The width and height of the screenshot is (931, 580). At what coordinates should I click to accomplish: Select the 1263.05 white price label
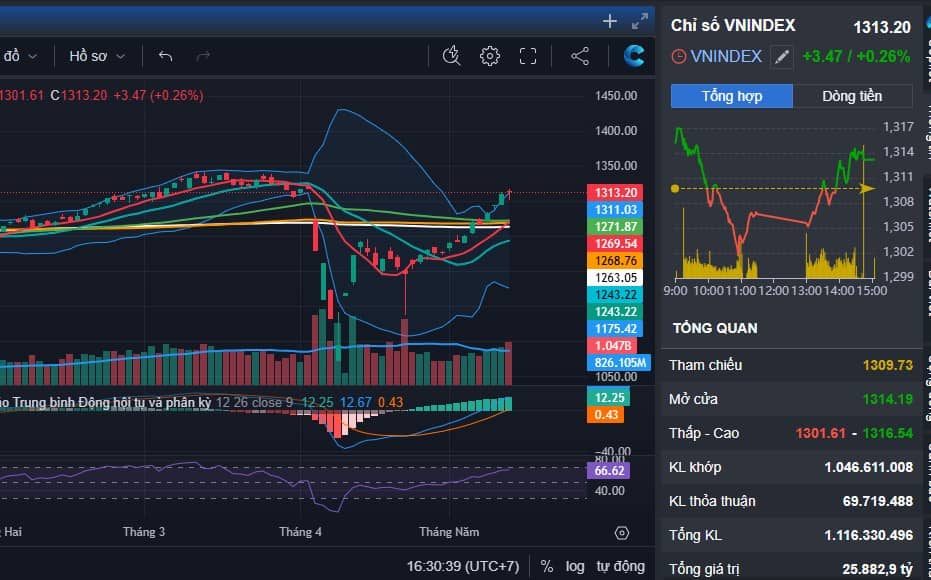615,277
